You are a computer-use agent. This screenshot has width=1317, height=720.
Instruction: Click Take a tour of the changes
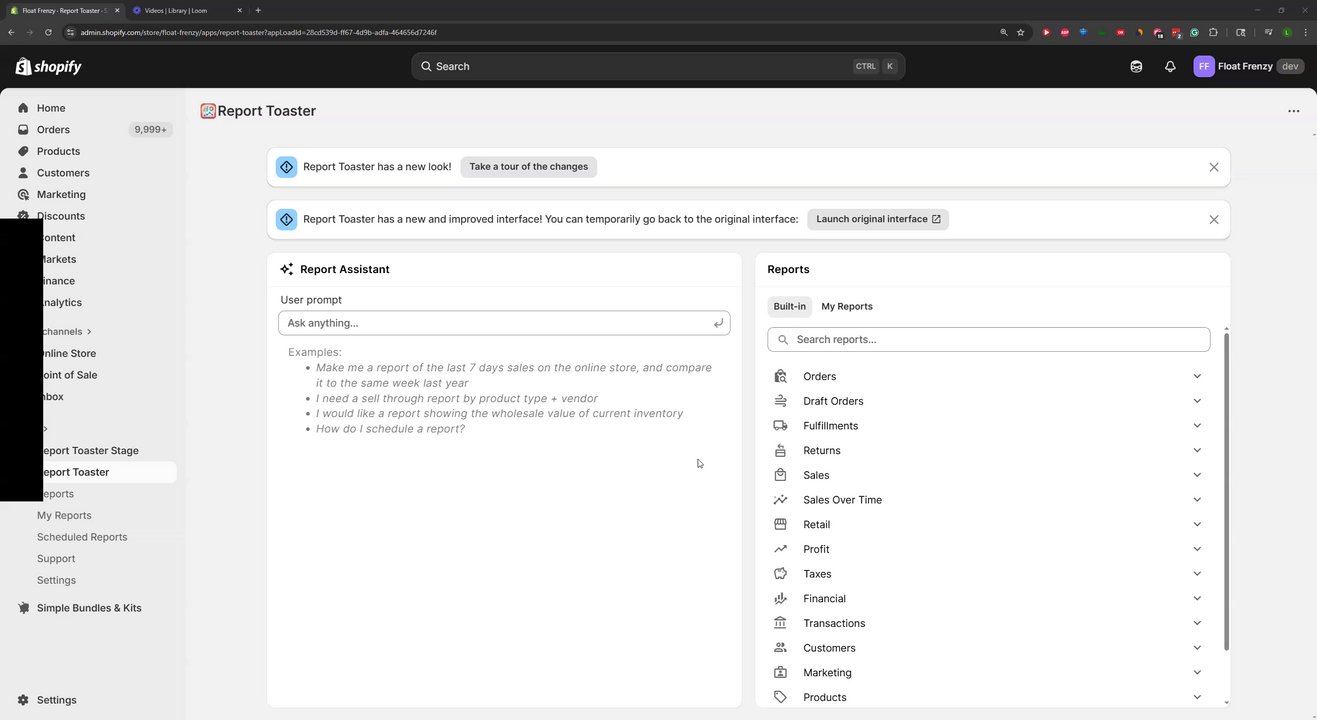tap(528, 167)
